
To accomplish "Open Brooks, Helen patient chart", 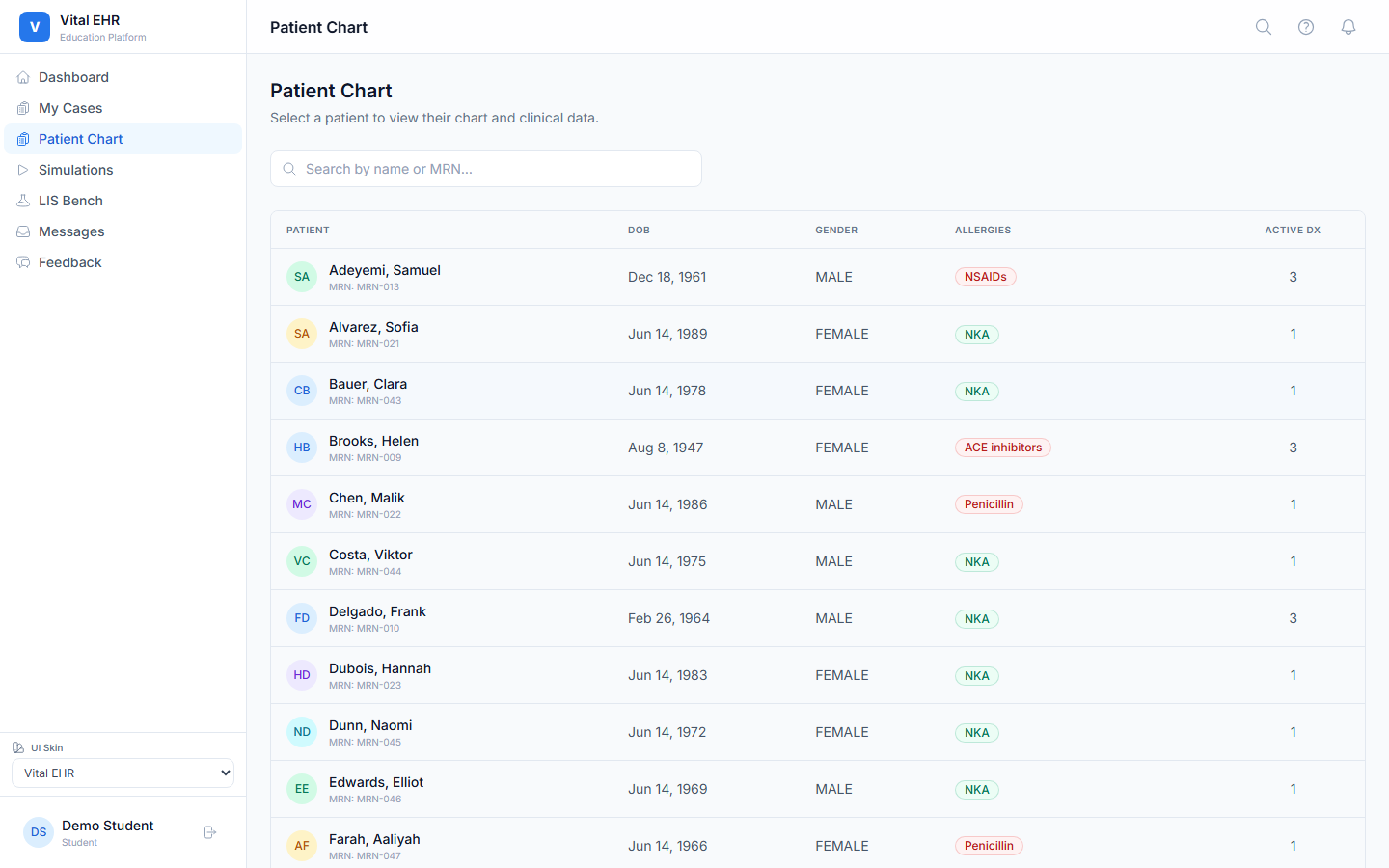I will [818, 448].
